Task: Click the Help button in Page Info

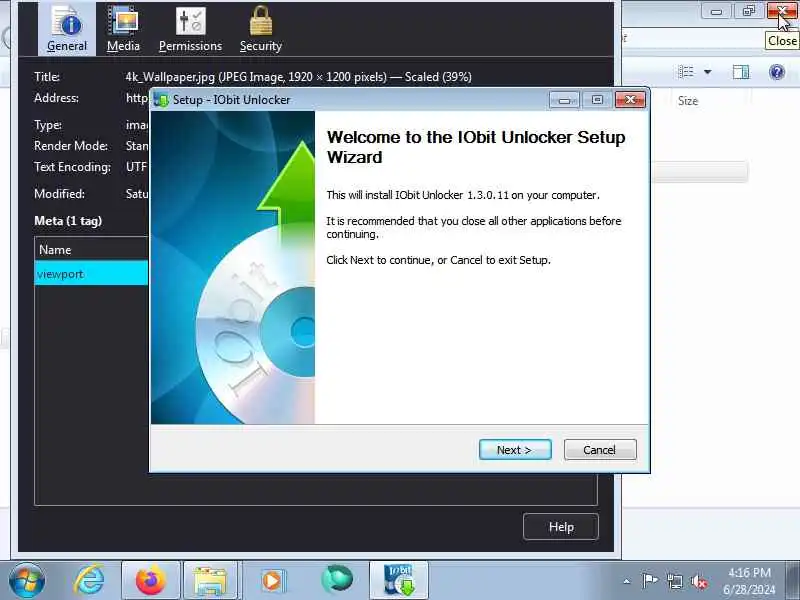Action: (x=561, y=527)
